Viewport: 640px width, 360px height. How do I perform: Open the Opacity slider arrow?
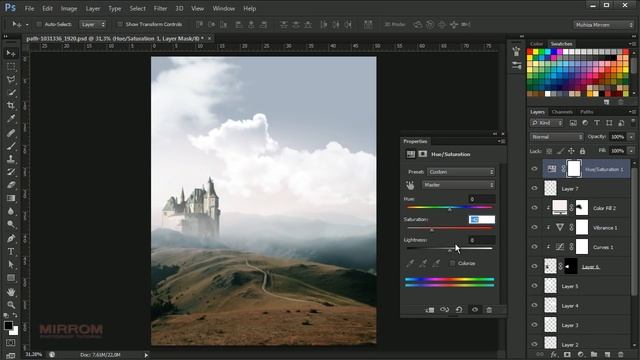tap(631, 137)
